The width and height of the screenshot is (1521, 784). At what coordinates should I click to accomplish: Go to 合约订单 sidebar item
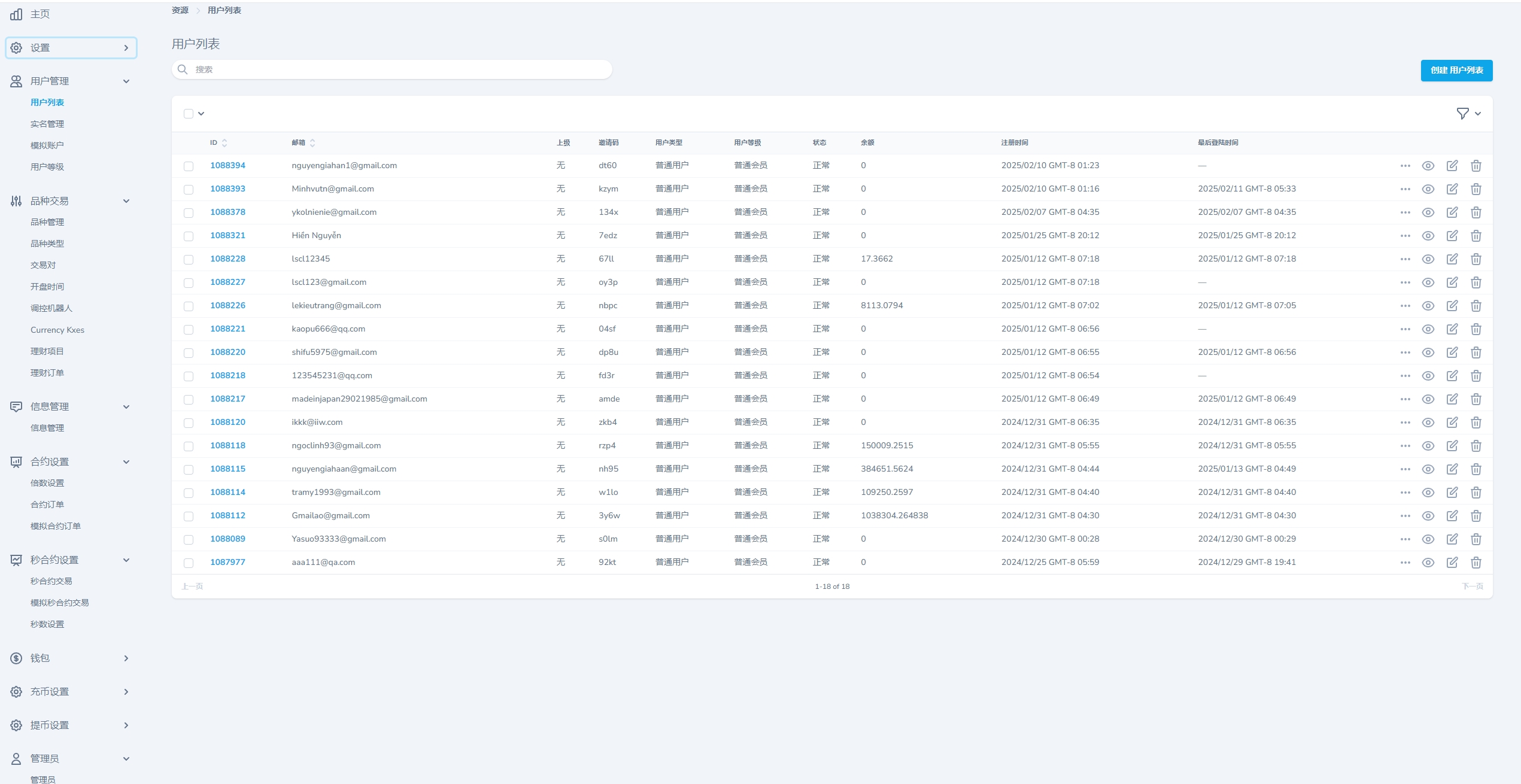tap(47, 505)
